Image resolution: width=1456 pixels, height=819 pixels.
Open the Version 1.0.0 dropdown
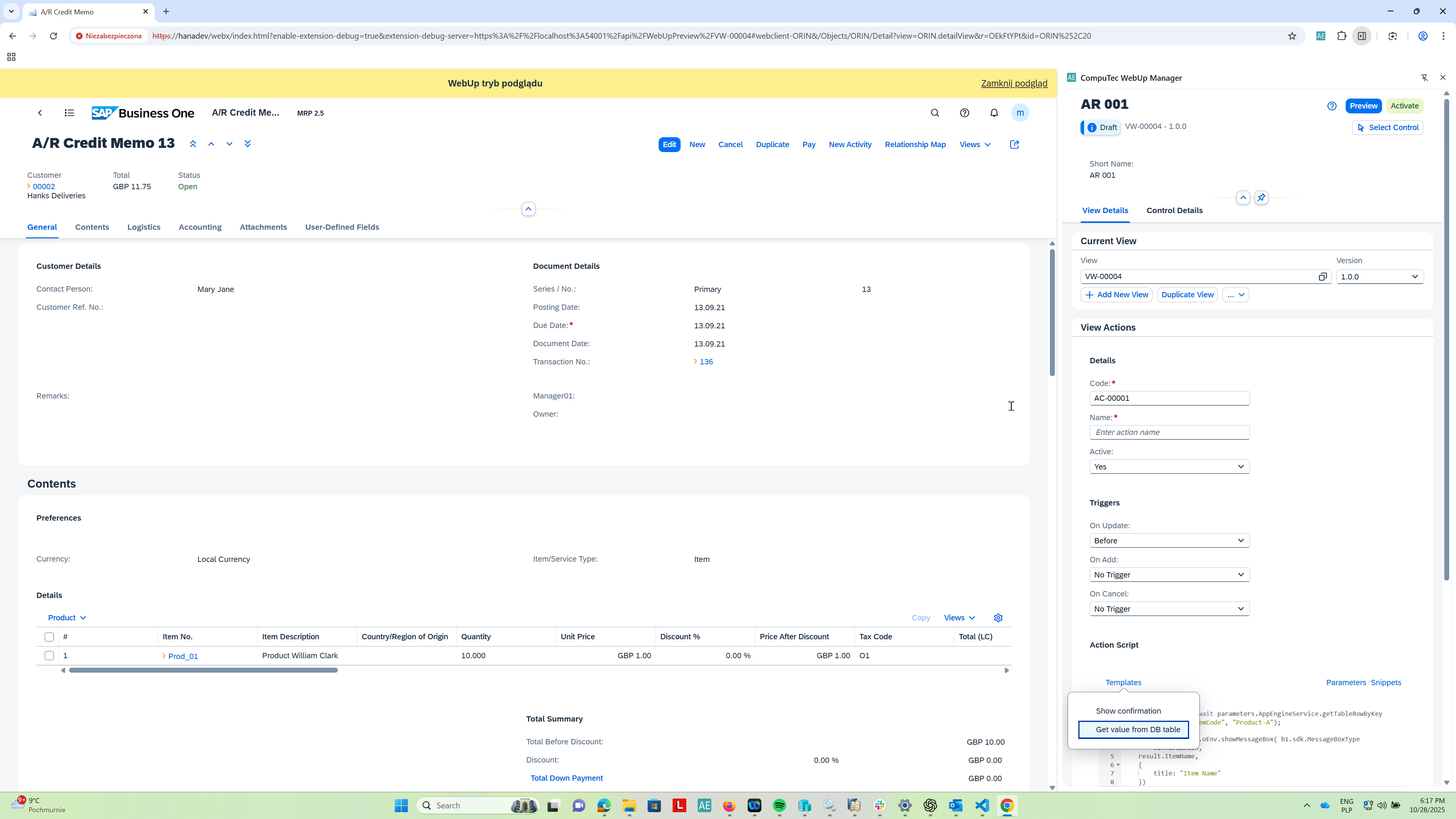1379,276
